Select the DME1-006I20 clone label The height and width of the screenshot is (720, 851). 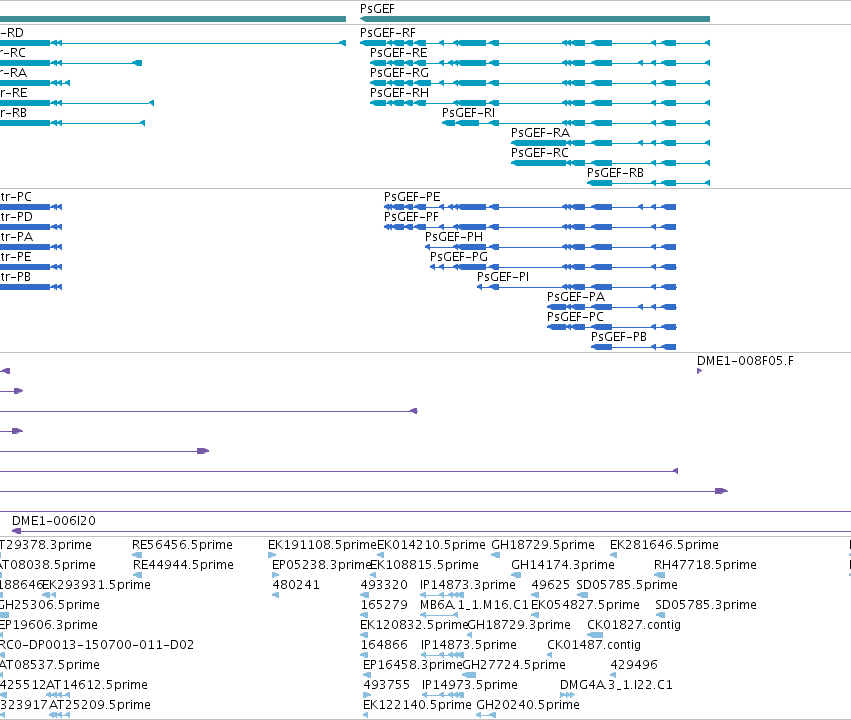[54, 521]
